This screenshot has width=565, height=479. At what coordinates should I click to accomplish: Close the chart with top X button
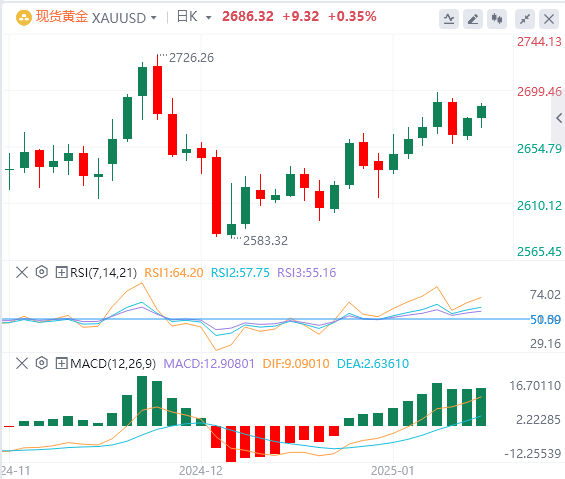pyautogui.click(x=549, y=19)
